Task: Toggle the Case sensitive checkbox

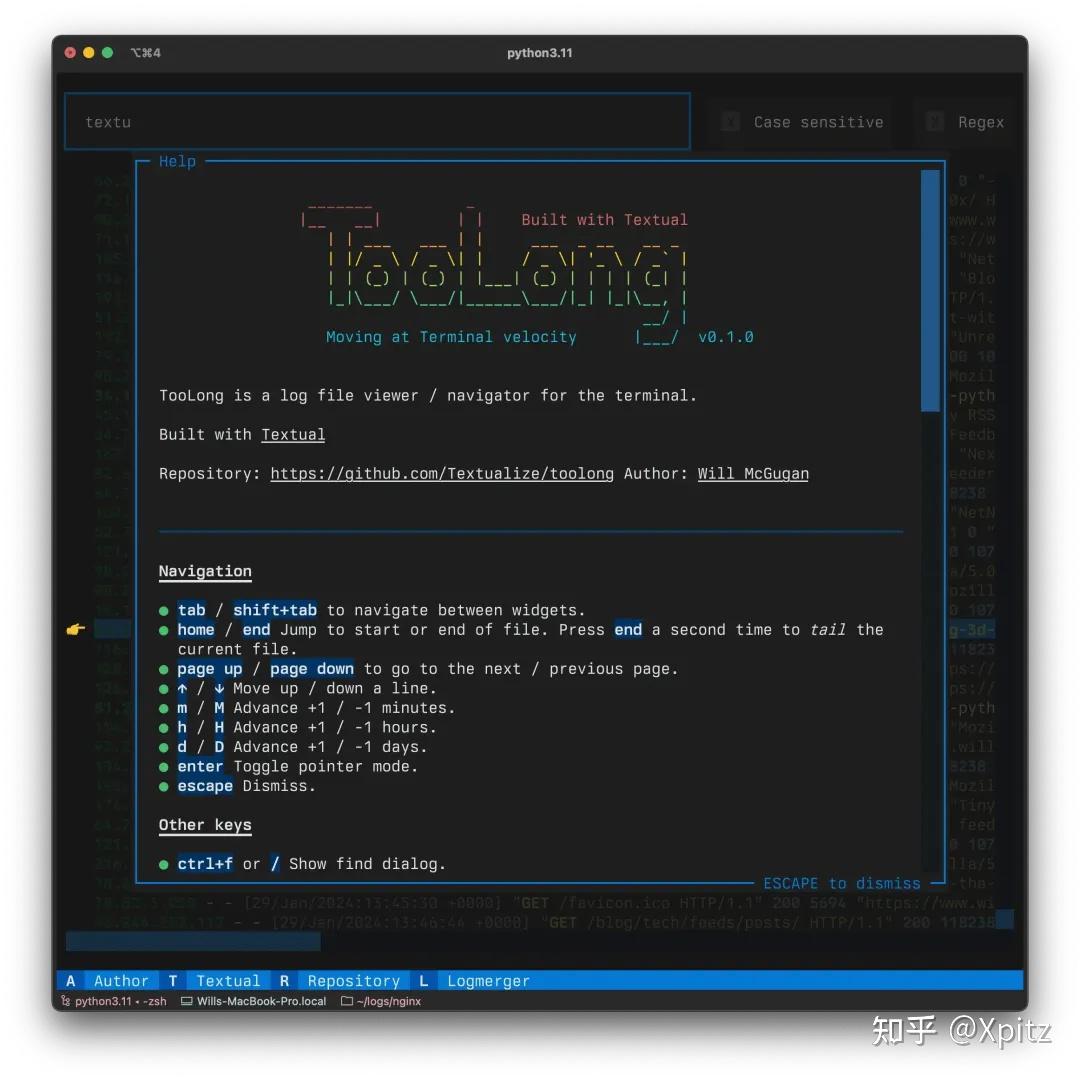Action: (x=731, y=122)
